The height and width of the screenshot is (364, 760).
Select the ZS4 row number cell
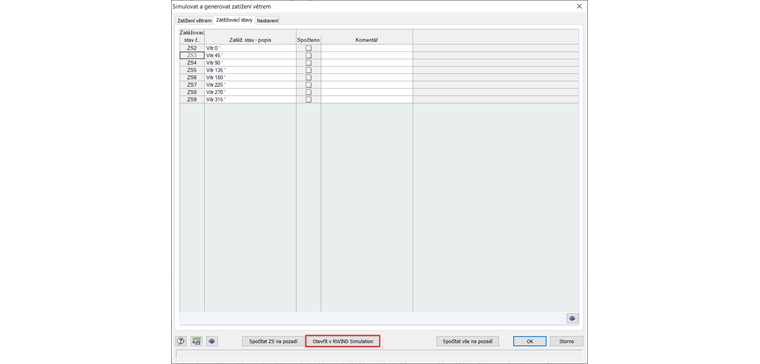pos(192,63)
